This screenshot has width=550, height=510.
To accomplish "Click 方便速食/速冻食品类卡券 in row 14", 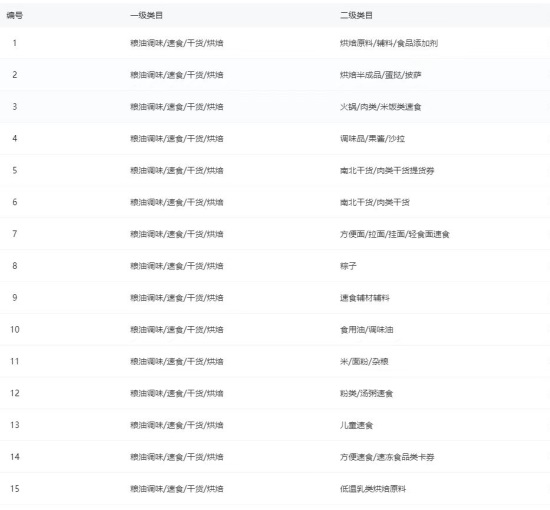I will point(387,457).
